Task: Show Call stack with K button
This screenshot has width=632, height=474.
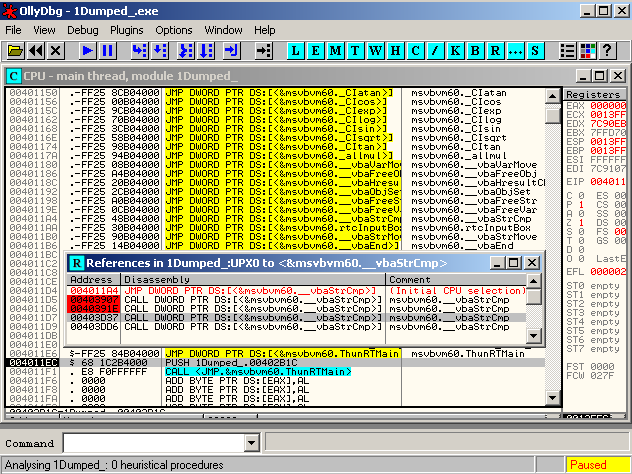Action: click(x=455, y=51)
